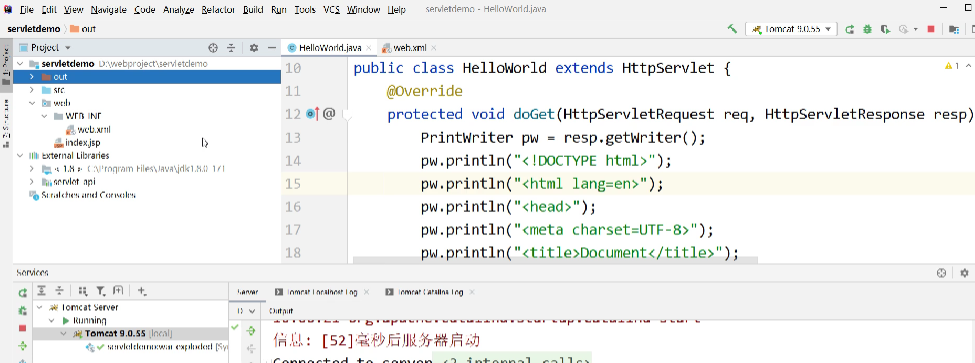
Task: Open the Window menu
Action: click(364, 9)
